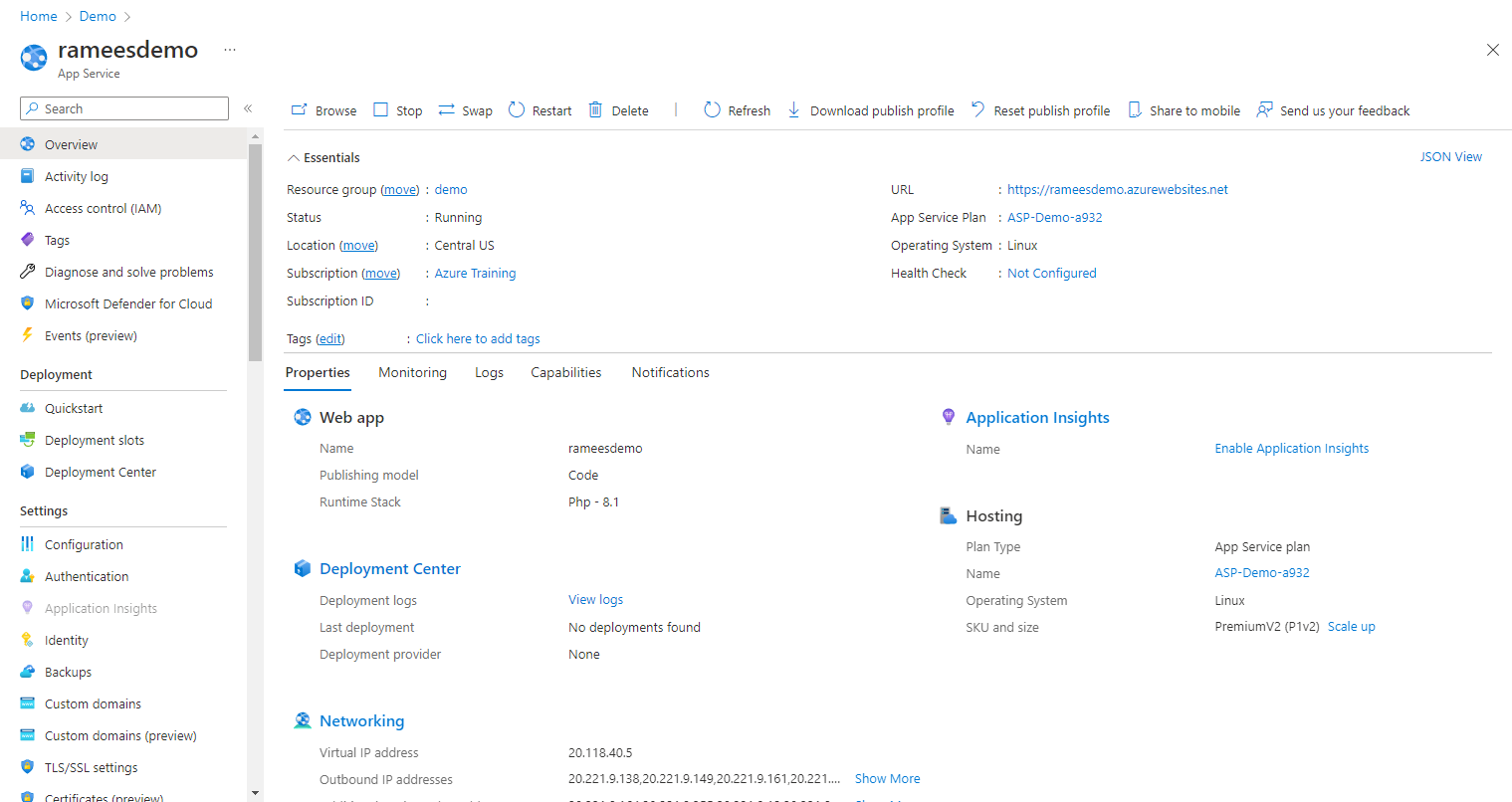Click Enable Application Insights

(1292, 448)
